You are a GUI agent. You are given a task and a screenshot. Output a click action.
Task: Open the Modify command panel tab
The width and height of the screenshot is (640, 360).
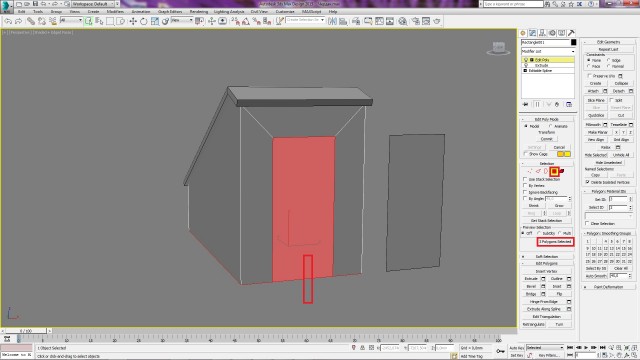point(533,33)
